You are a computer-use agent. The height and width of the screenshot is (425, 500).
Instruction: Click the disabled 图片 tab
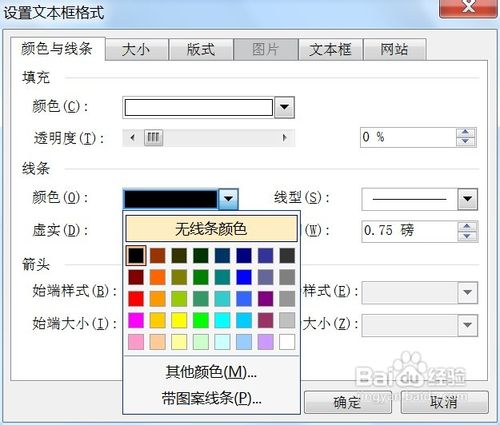click(266, 49)
